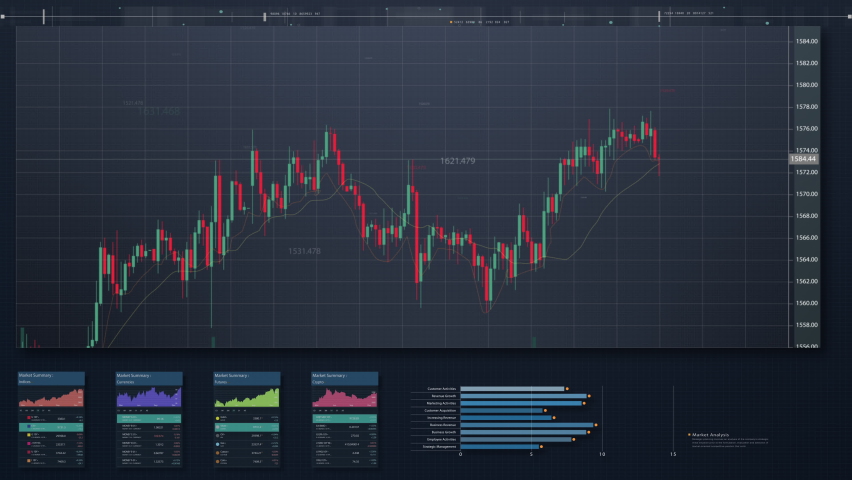Click the orange dot ending Business Growth bar
Screen dimensions: 852x480
point(589,432)
